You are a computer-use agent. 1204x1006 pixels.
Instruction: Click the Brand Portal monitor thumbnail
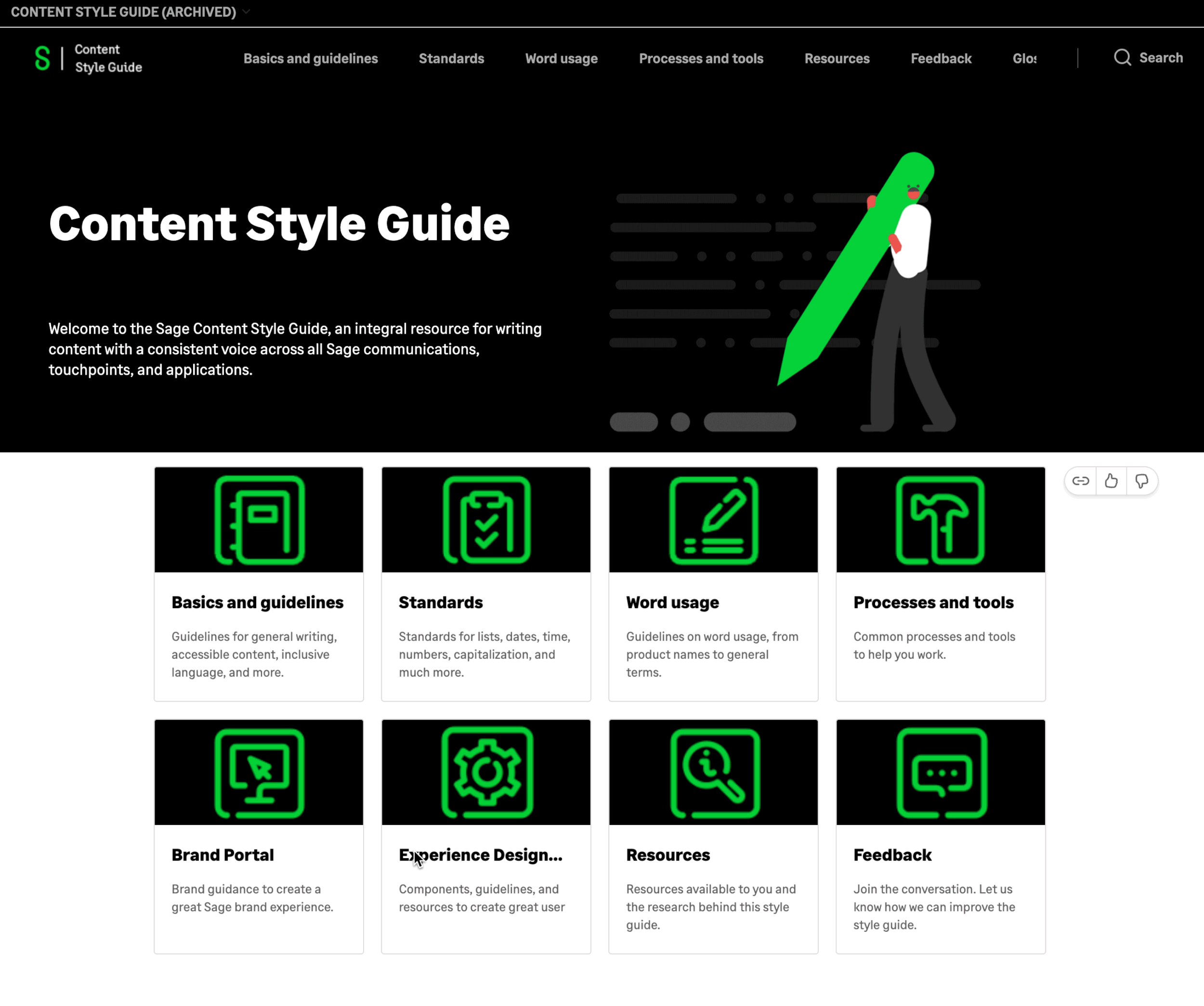tap(259, 772)
